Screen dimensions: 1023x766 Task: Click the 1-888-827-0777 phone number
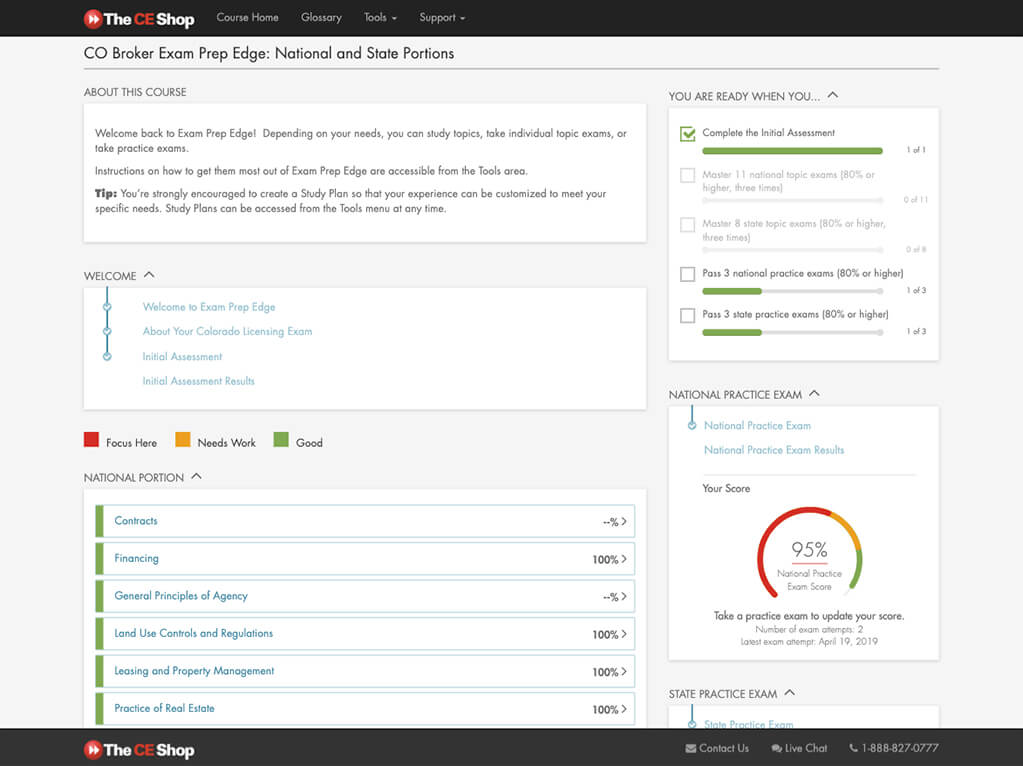900,748
